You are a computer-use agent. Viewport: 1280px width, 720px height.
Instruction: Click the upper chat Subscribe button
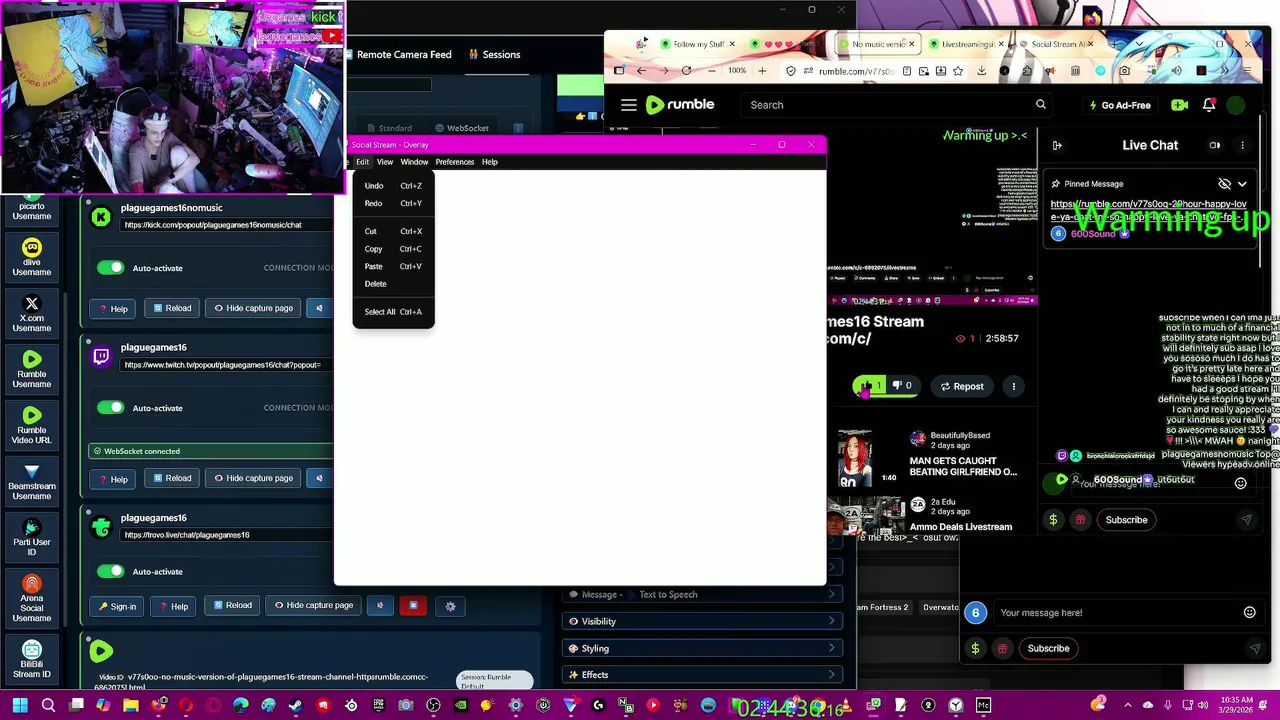point(1126,520)
